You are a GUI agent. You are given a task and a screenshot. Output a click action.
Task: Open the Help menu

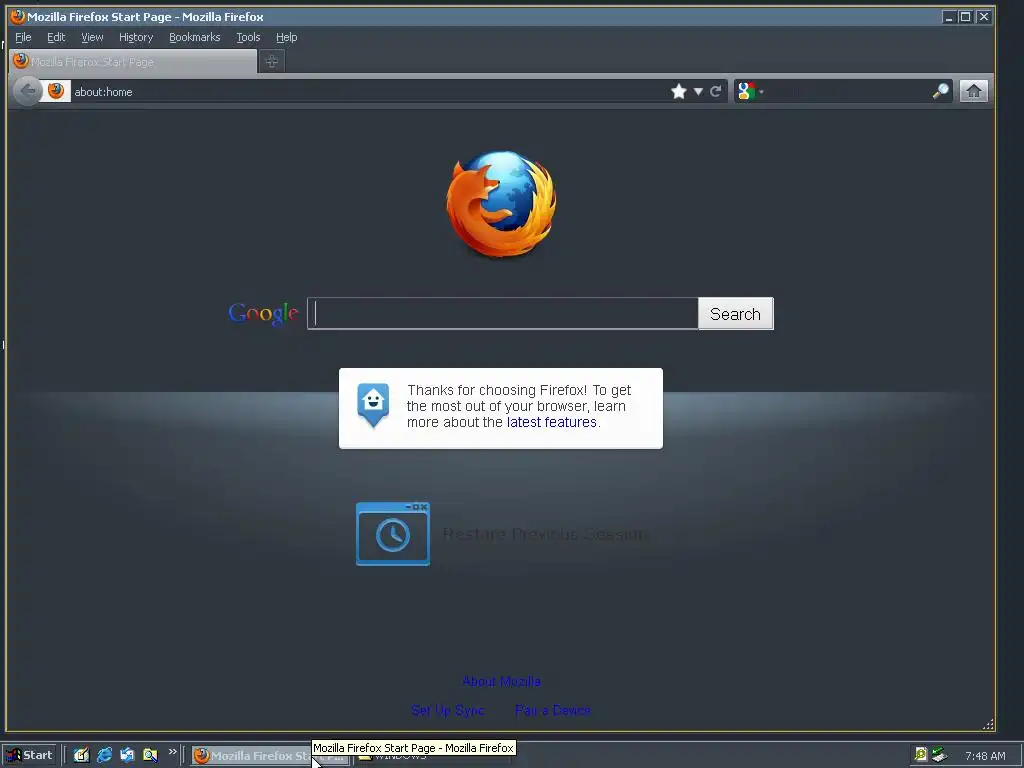[x=286, y=37]
